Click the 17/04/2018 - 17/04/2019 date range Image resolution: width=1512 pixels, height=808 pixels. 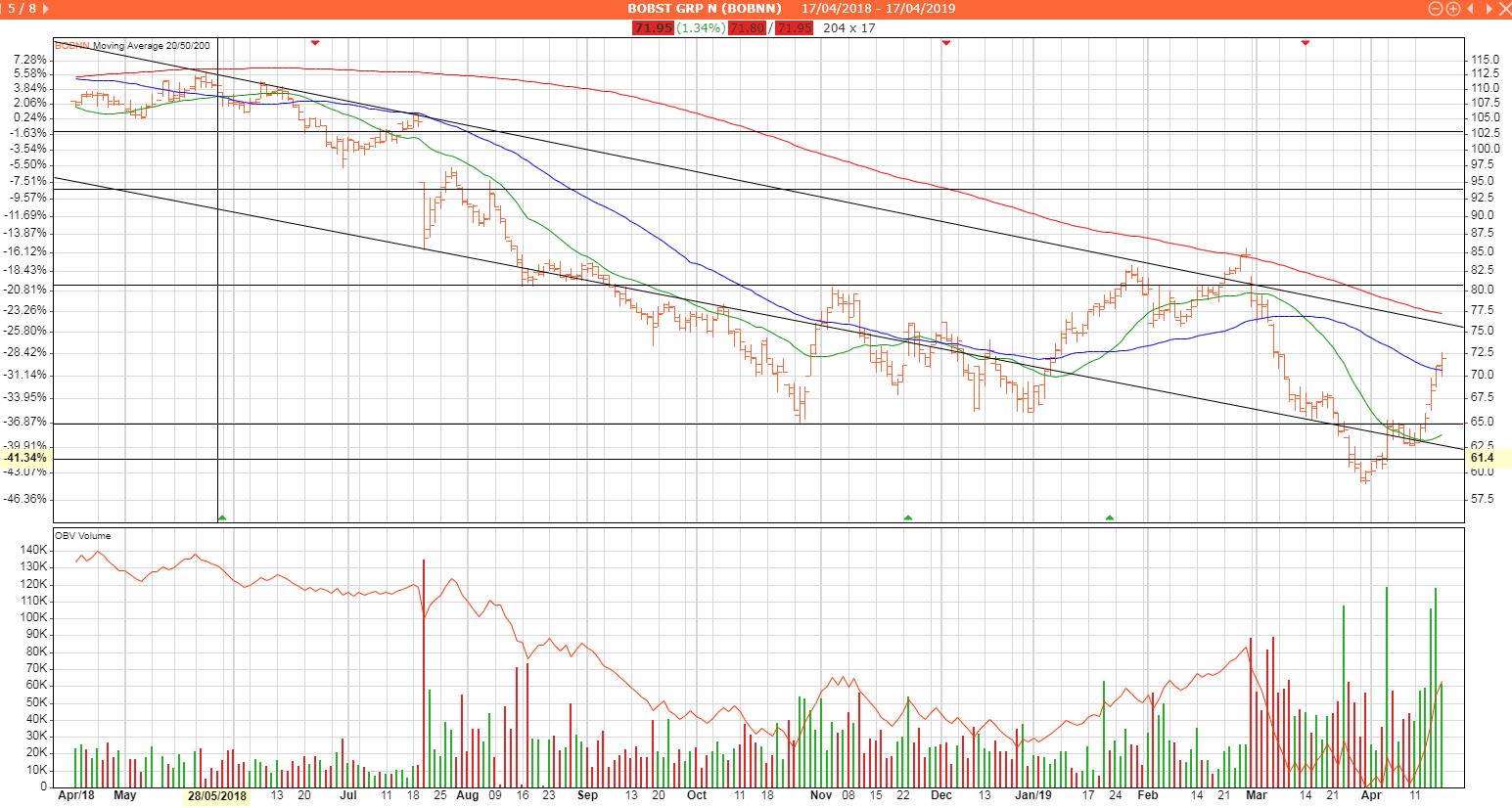[878, 9]
